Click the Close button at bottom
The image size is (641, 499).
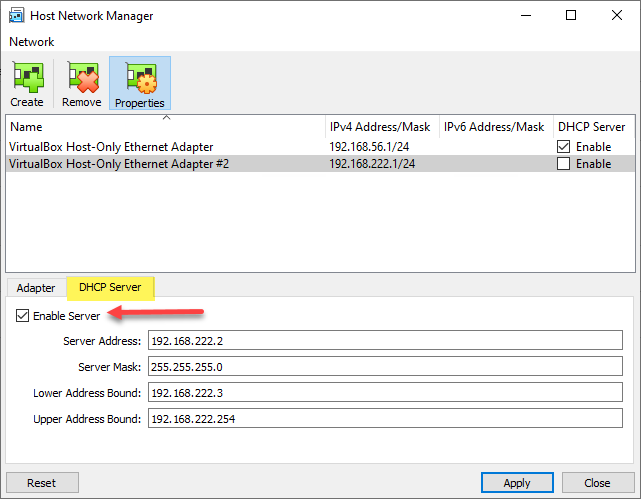click(598, 483)
